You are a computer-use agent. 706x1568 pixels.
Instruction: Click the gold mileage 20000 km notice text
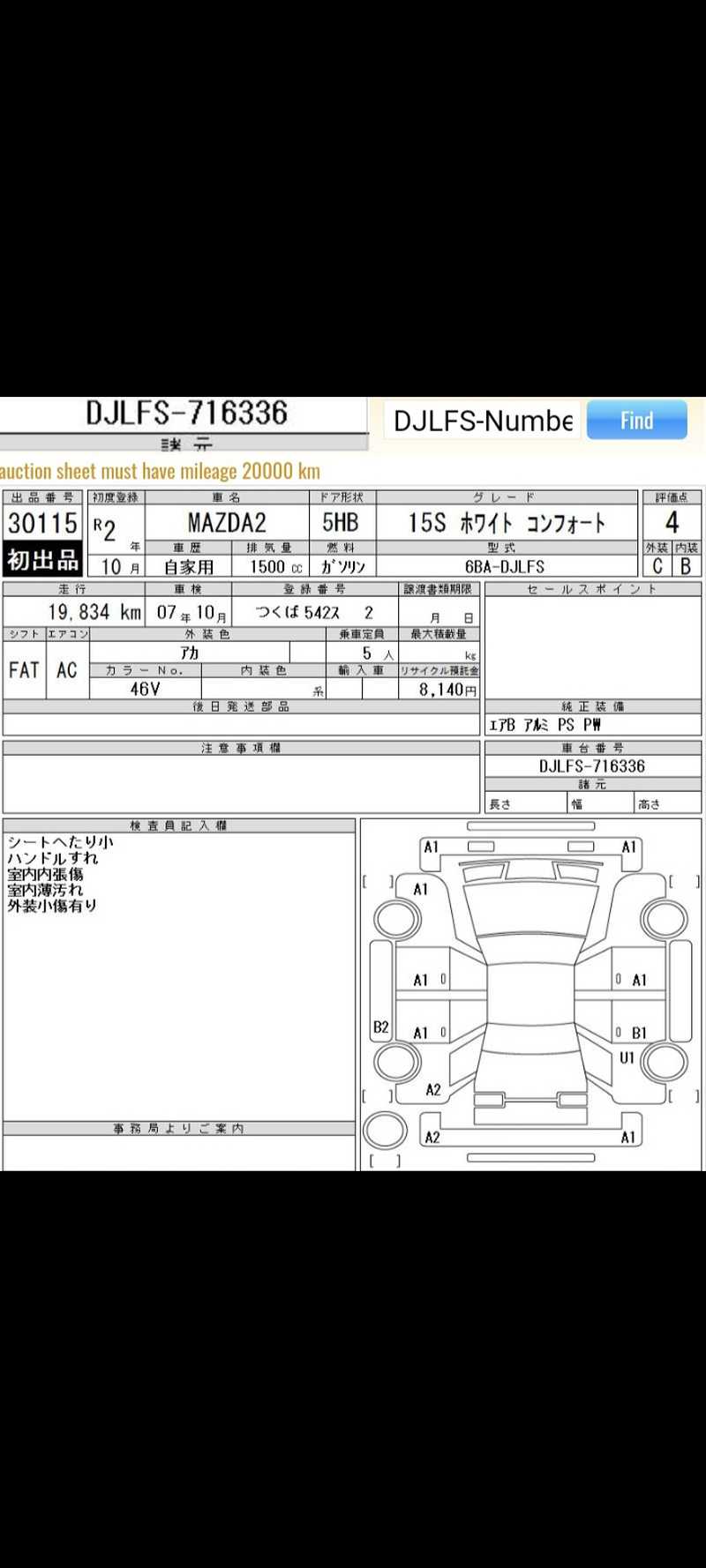(x=161, y=471)
